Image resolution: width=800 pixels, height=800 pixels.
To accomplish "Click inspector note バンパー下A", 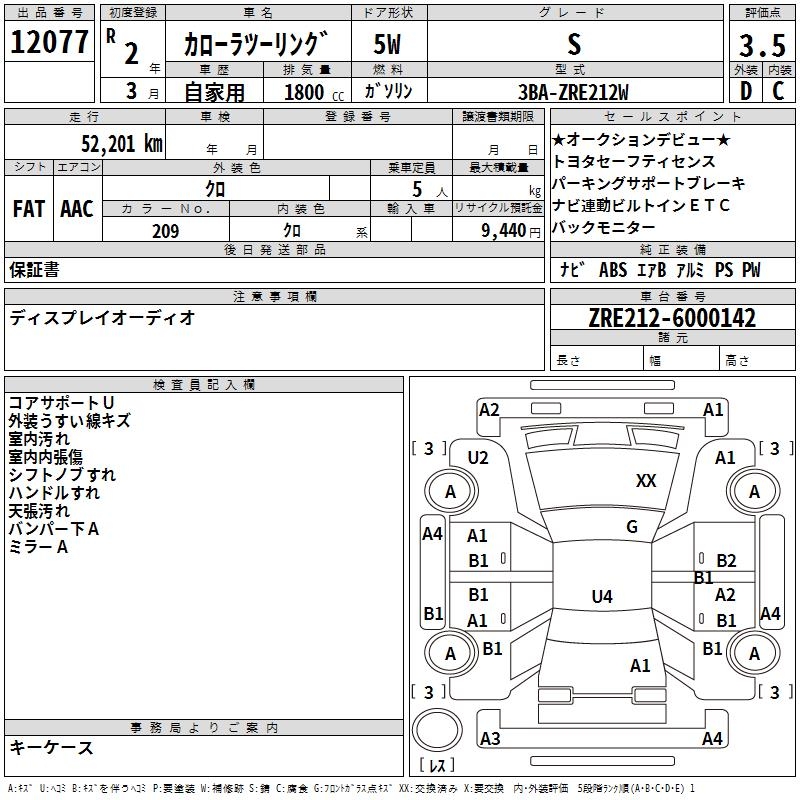I will click(54, 529).
